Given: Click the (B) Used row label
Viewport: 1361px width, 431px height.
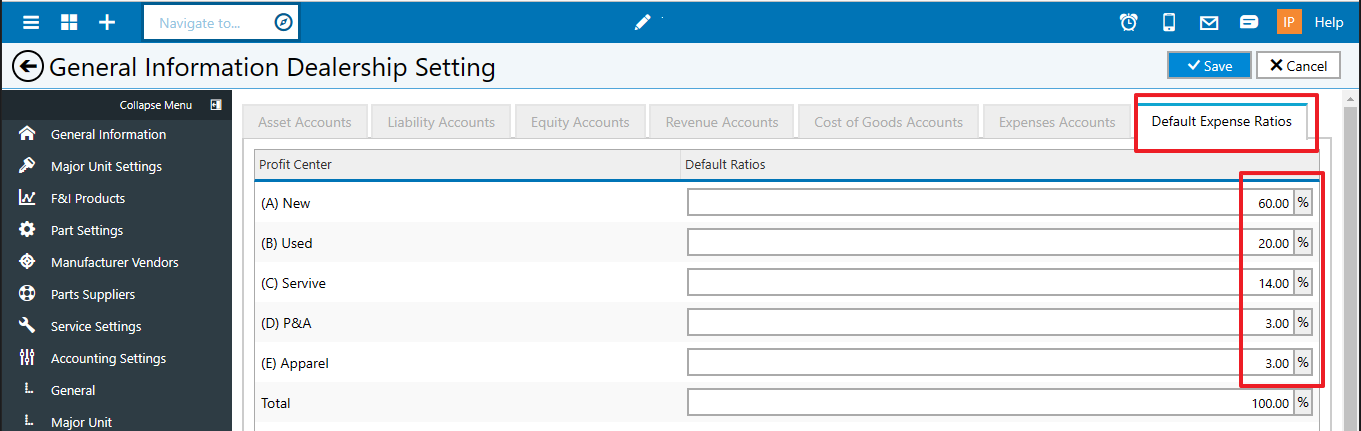Looking at the screenshot, I should [x=287, y=243].
